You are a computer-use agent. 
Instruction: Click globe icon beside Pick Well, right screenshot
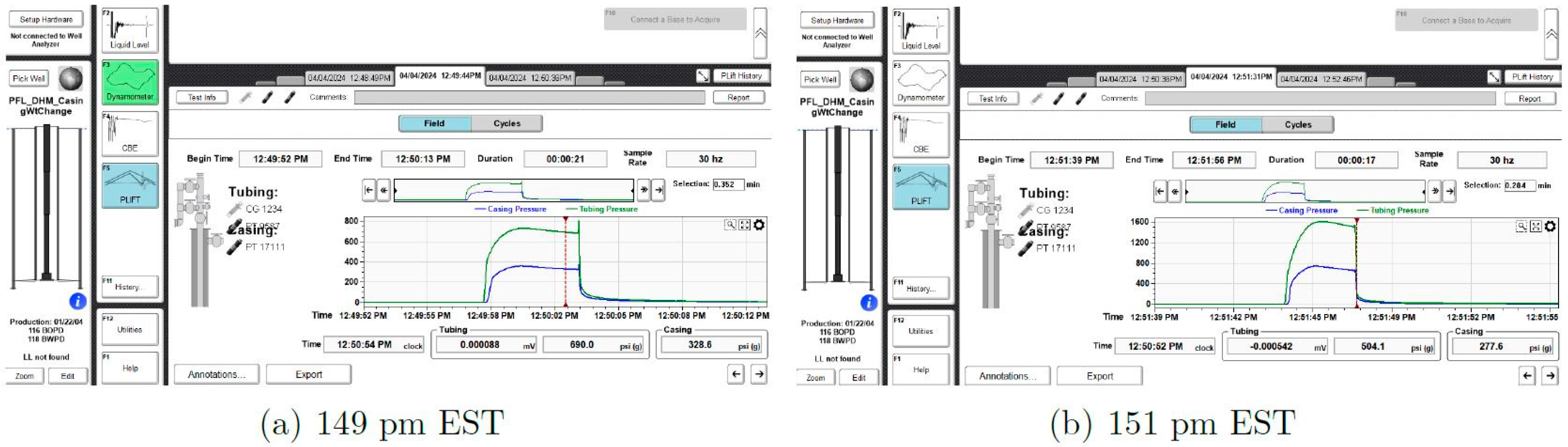(x=862, y=80)
